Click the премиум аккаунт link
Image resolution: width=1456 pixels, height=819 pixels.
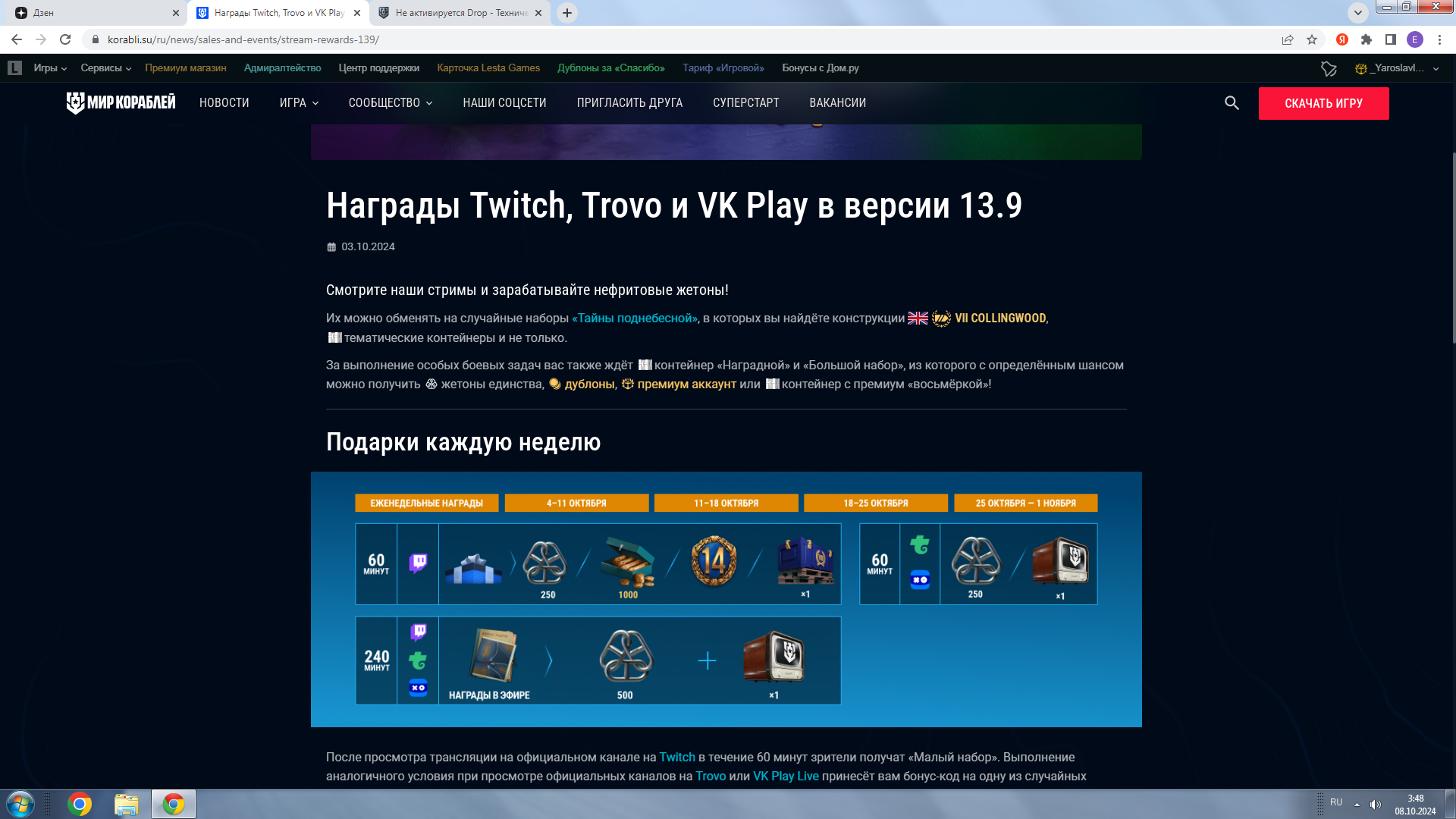pyautogui.click(x=686, y=384)
